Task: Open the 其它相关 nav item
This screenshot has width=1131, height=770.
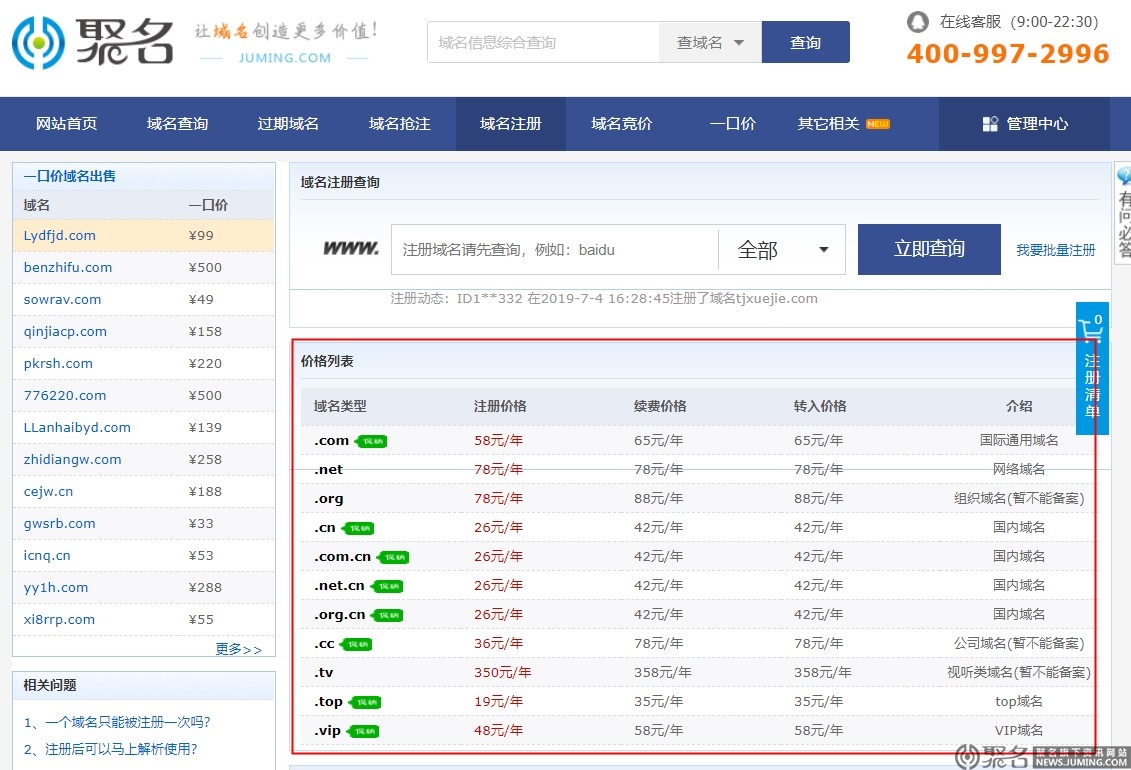Action: pos(829,124)
